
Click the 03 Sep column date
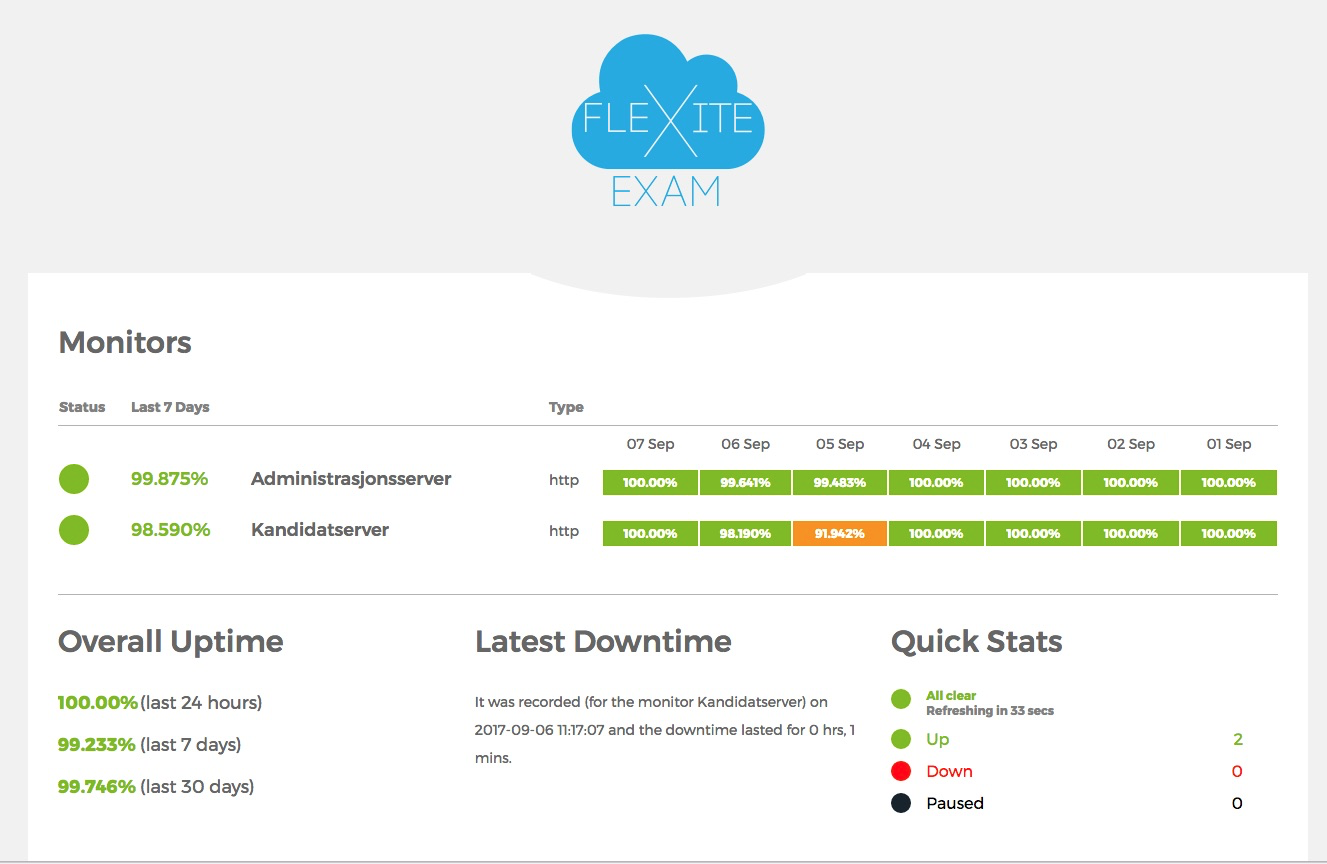(x=1033, y=444)
